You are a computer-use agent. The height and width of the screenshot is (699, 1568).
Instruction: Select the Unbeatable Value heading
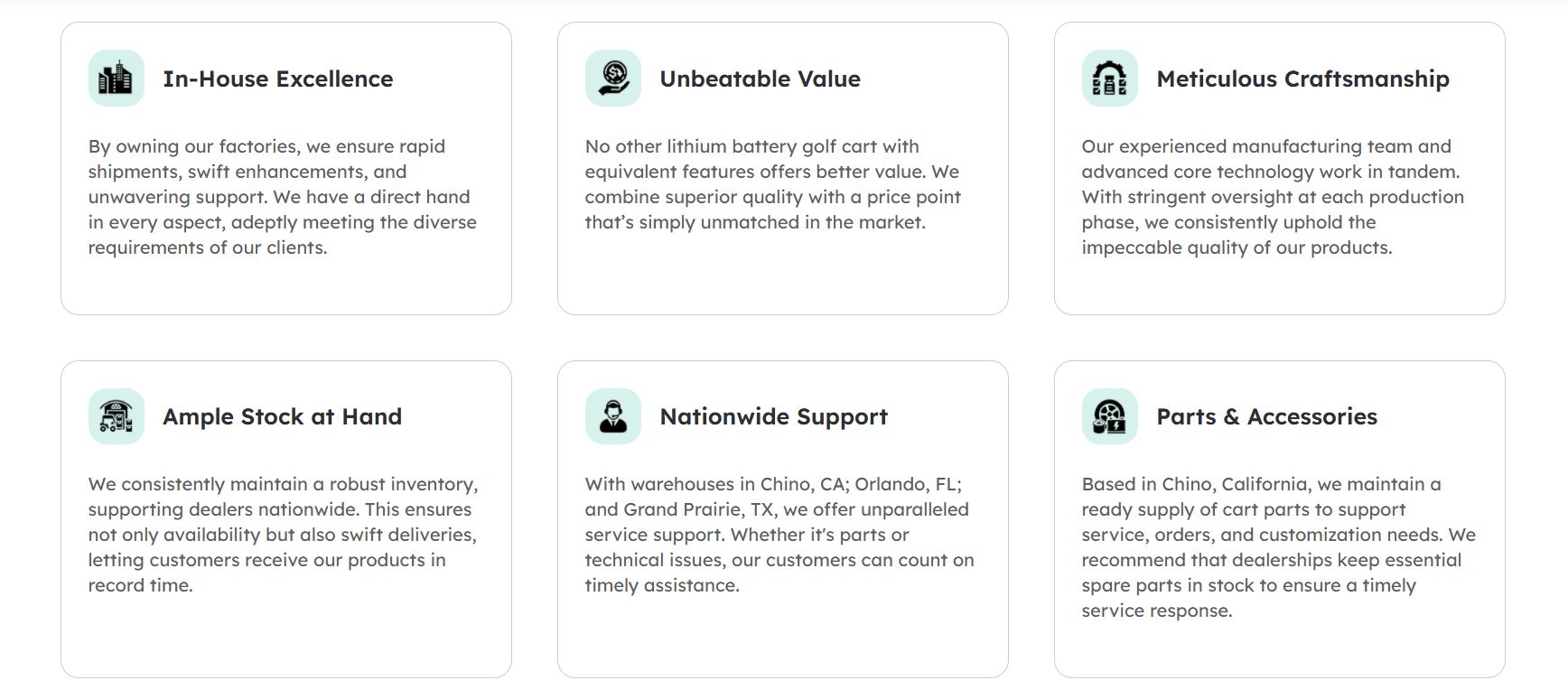coord(760,79)
